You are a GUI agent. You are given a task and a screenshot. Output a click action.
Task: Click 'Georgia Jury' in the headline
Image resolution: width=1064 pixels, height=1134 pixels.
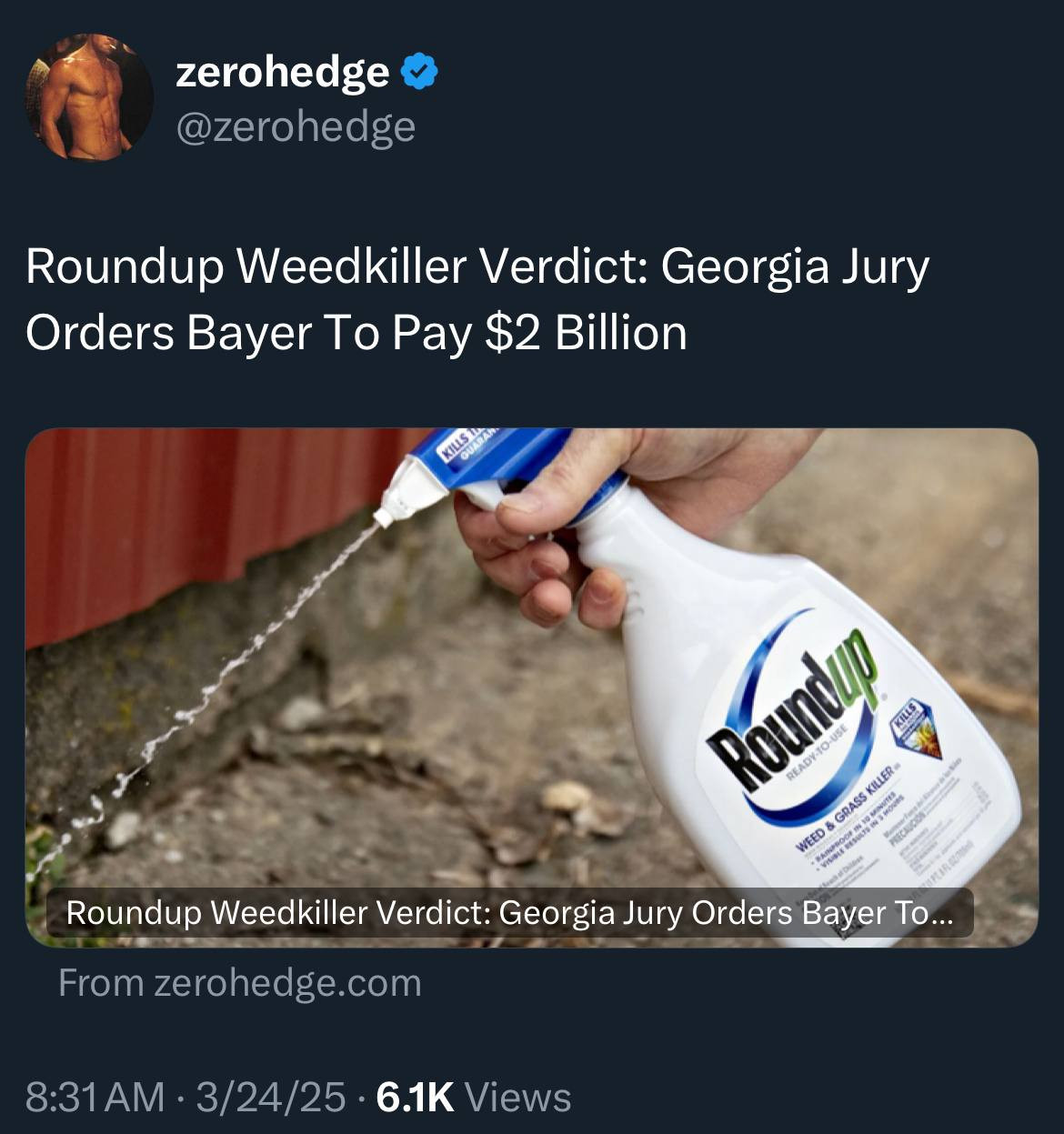(x=795, y=266)
